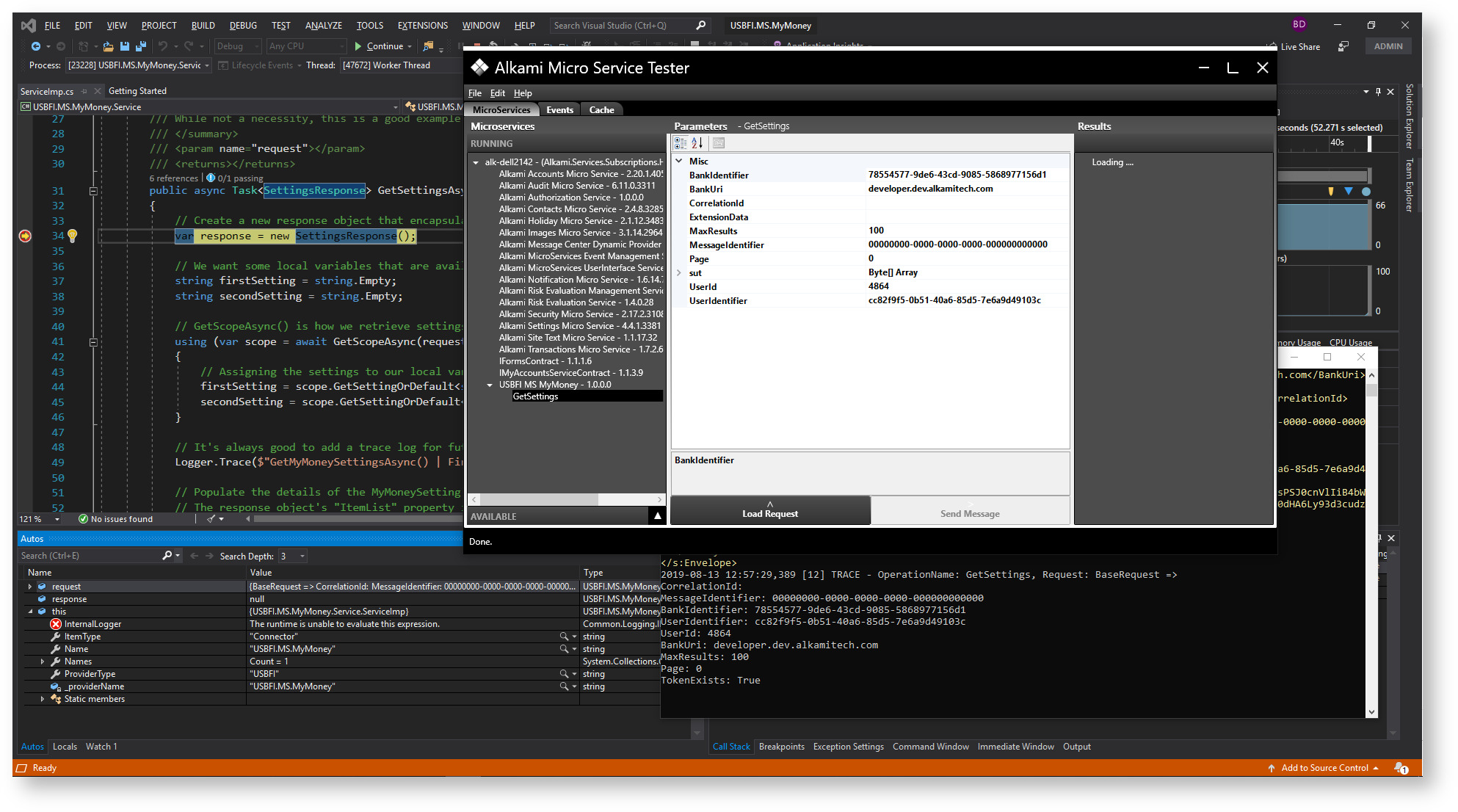The height and width of the screenshot is (812, 1458).
Task: Collapse the USBFI MS MyMoney tree node
Action: (490, 385)
